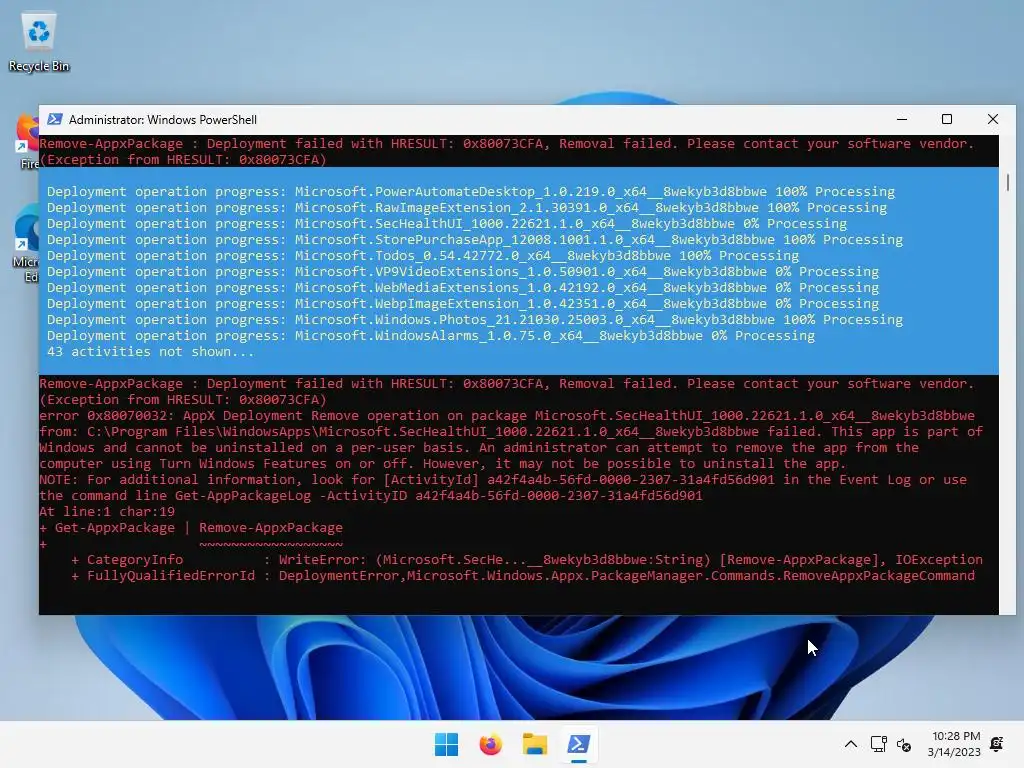Click the Microsoft.VP9VideoExtensions progress line
Viewport: 1024px width, 768px height.
coord(463,272)
